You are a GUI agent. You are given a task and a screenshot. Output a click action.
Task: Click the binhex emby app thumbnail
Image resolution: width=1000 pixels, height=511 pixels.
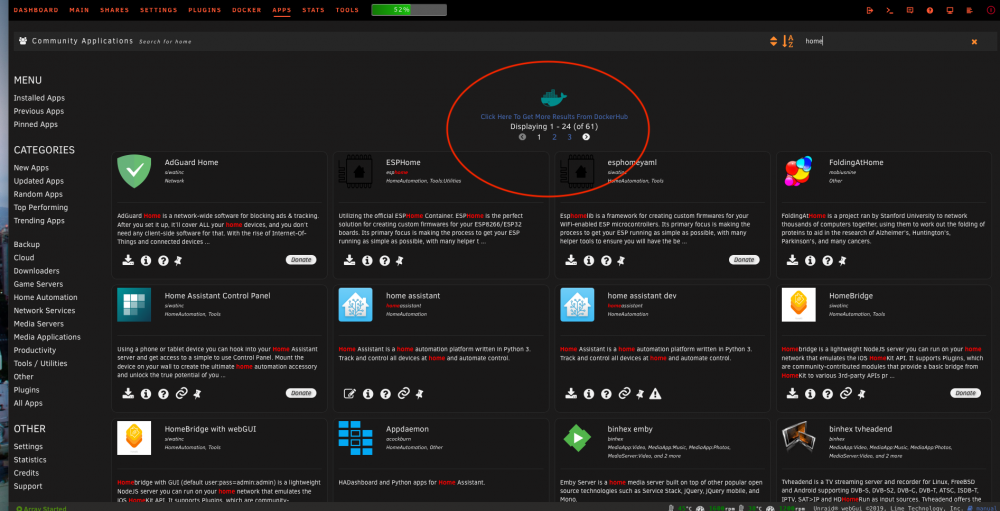click(577, 438)
